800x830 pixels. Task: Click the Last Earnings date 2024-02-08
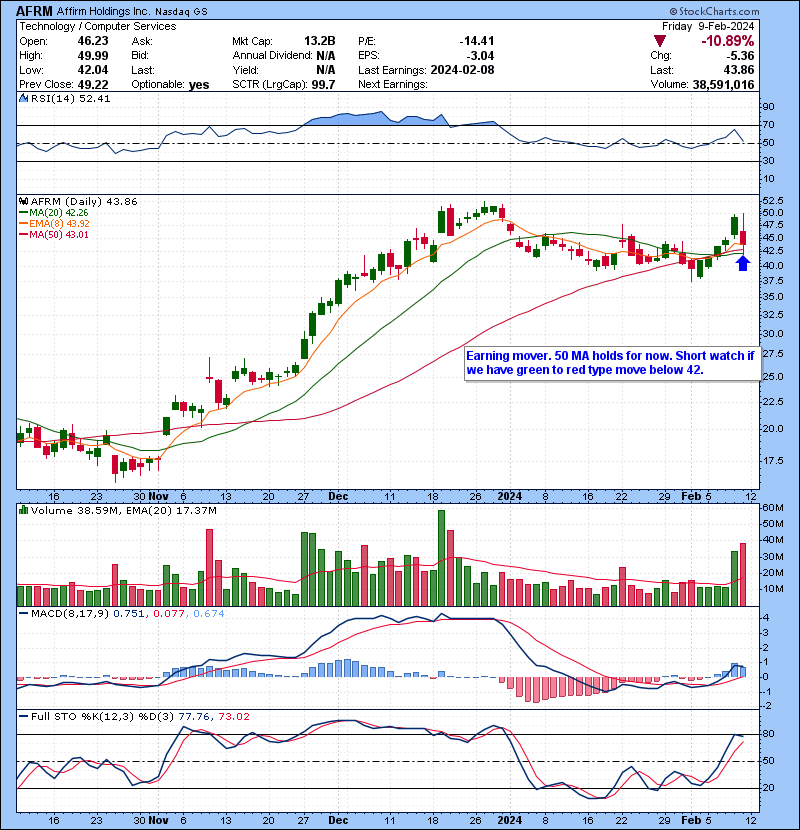pyautogui.click(x=462, y=70)
